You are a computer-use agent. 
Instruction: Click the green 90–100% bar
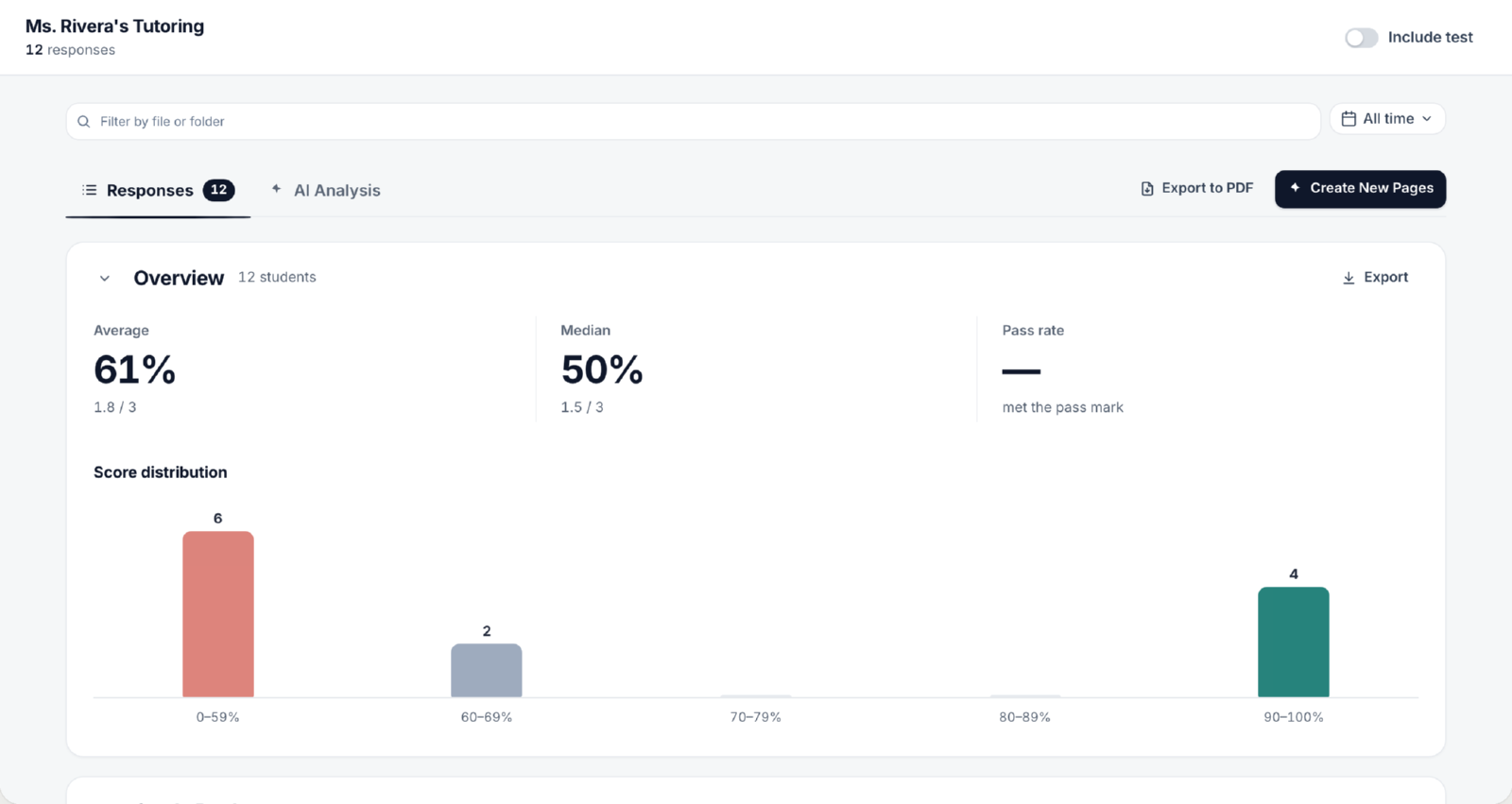pos(1294,642)
